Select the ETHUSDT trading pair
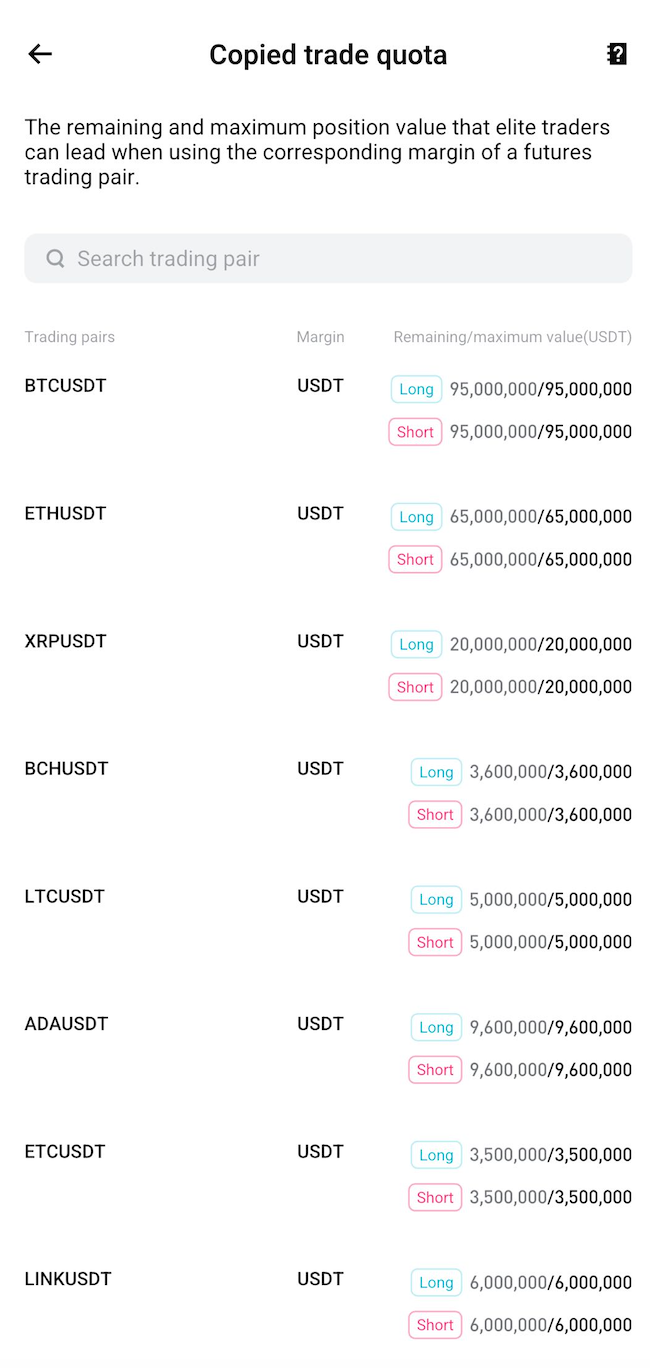This screenshot has height=1368, width=650. (x=65, y=514)
